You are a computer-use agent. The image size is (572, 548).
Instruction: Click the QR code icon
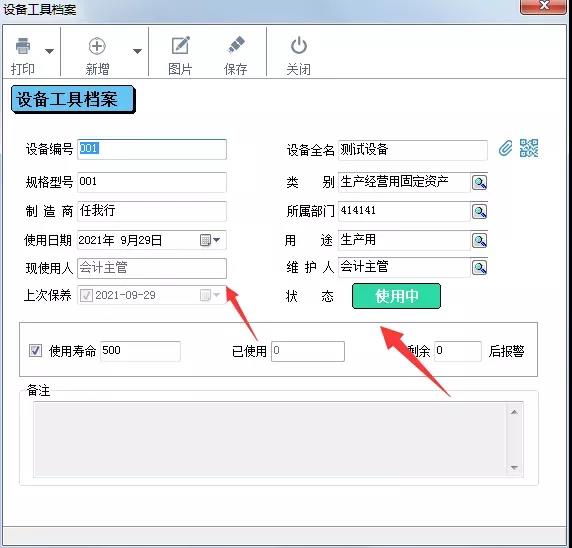[529, 148]
